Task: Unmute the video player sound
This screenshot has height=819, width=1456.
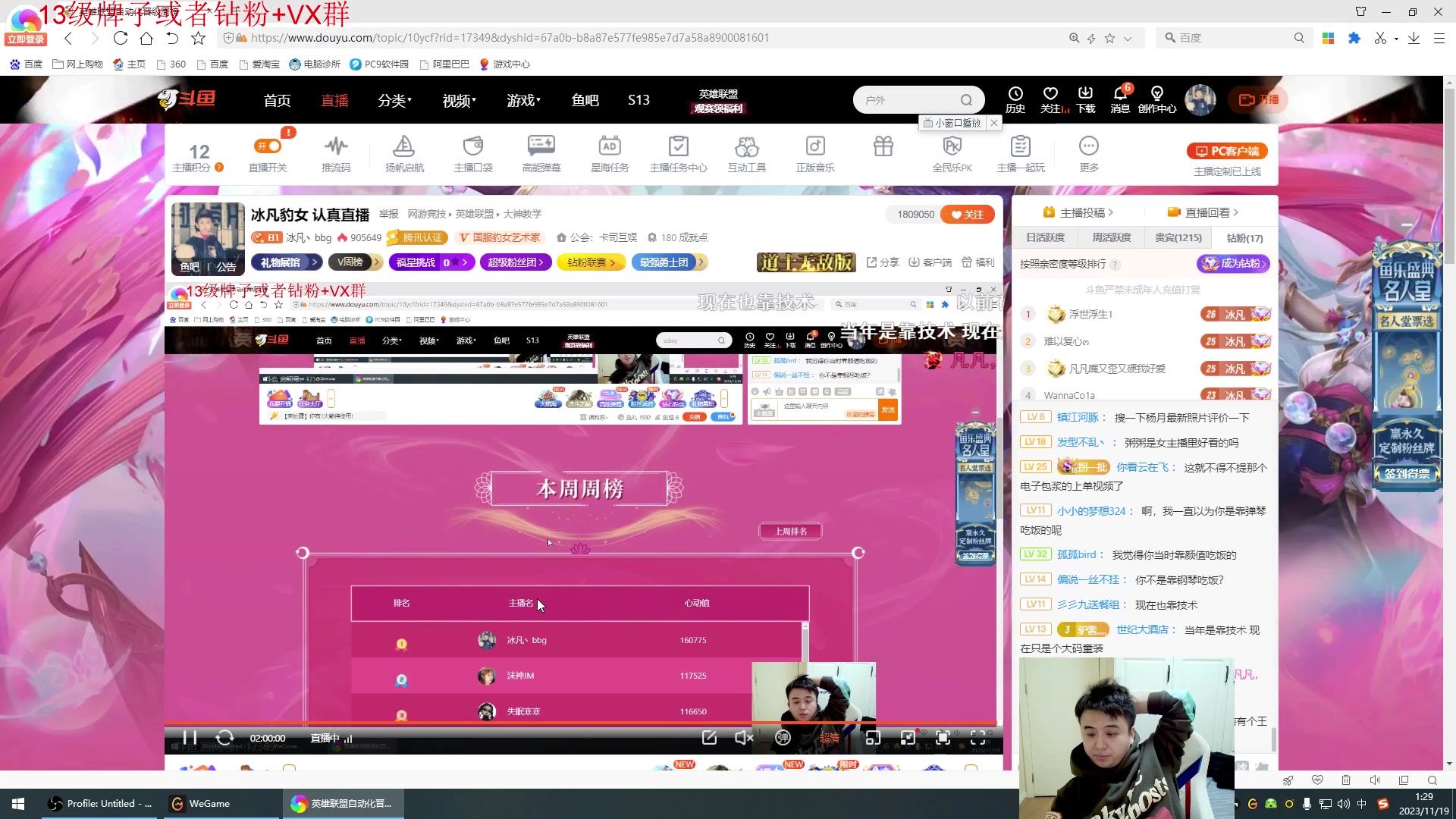Action: coord(744,738)
